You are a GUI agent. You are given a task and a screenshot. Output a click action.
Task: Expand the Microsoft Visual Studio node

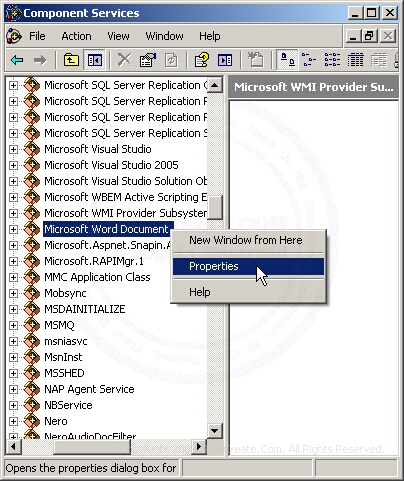click(13, 149)
